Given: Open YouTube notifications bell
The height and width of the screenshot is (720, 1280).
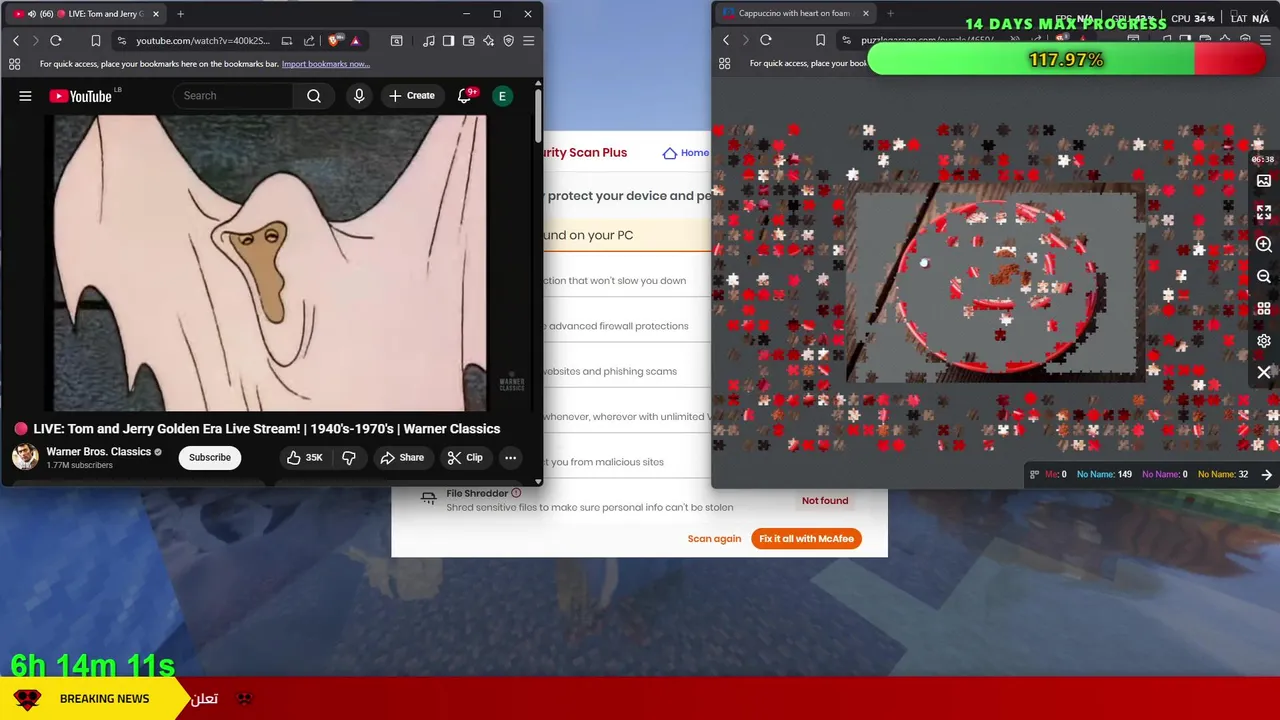Looking at the screenshot, I should (x=465, y=96).
